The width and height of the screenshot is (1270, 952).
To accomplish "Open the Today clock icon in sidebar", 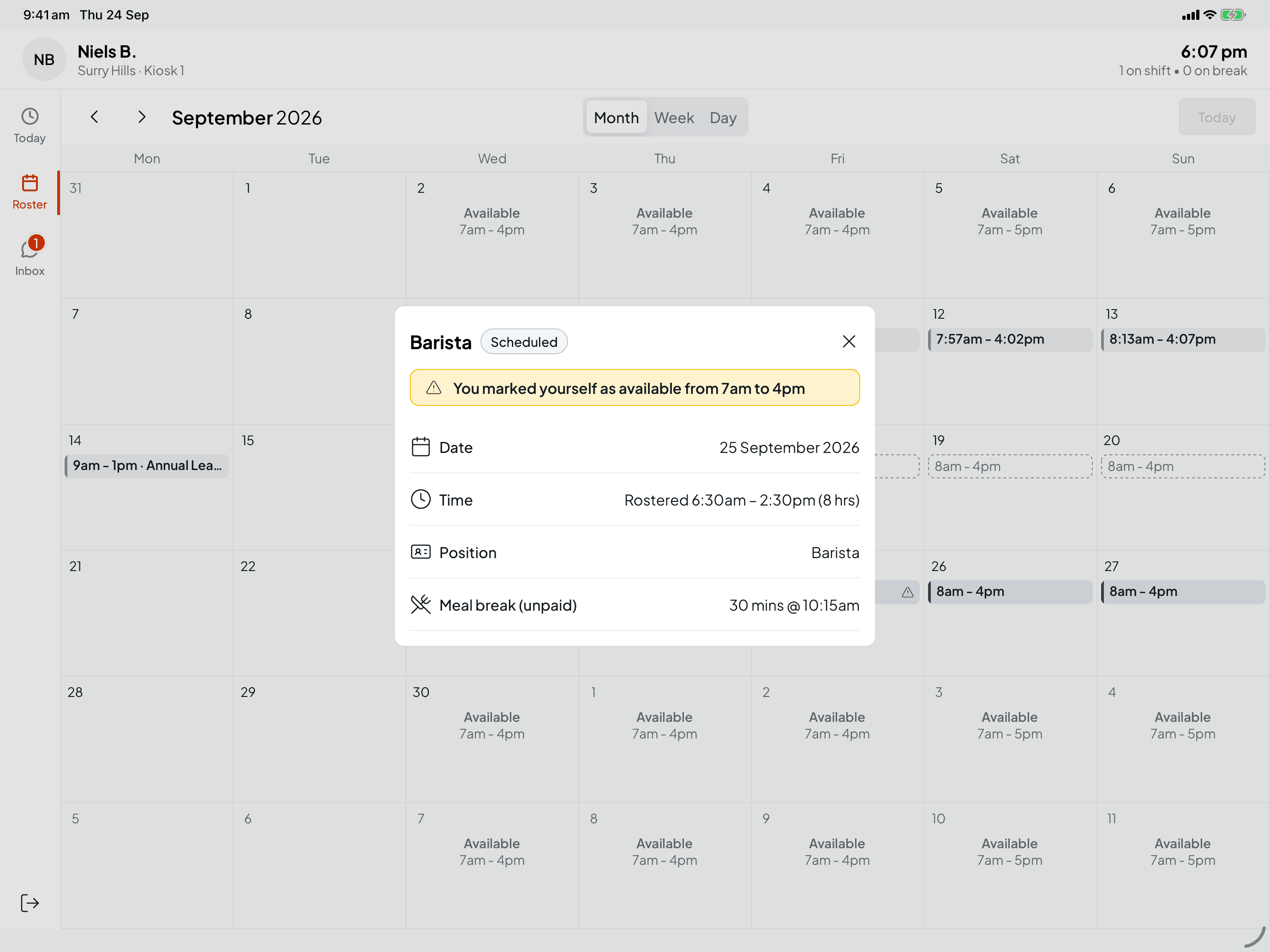I will [x=29, y=117].
